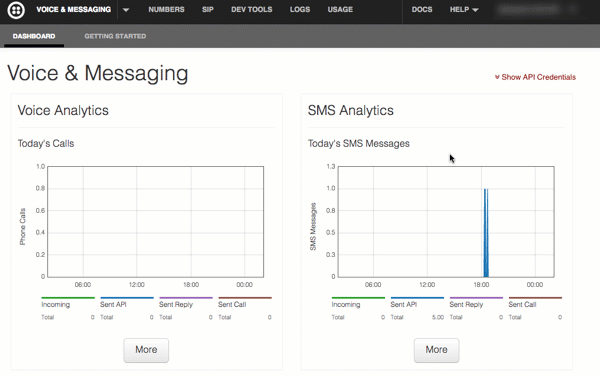The image size is (600, 376).
Task: Click the Today's Calls label
Action: [x=46, y=143]
